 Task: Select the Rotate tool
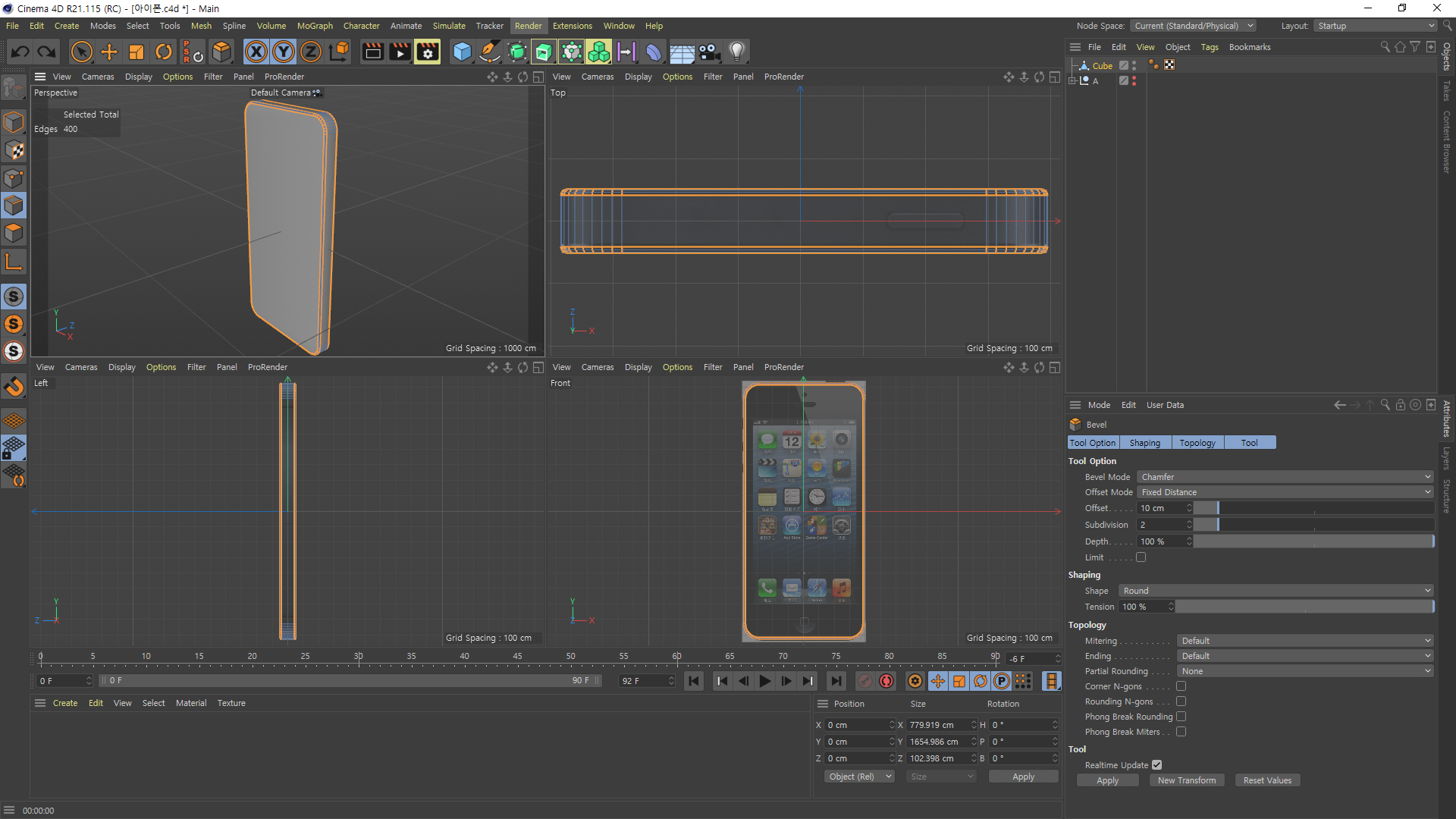[164, 52]
